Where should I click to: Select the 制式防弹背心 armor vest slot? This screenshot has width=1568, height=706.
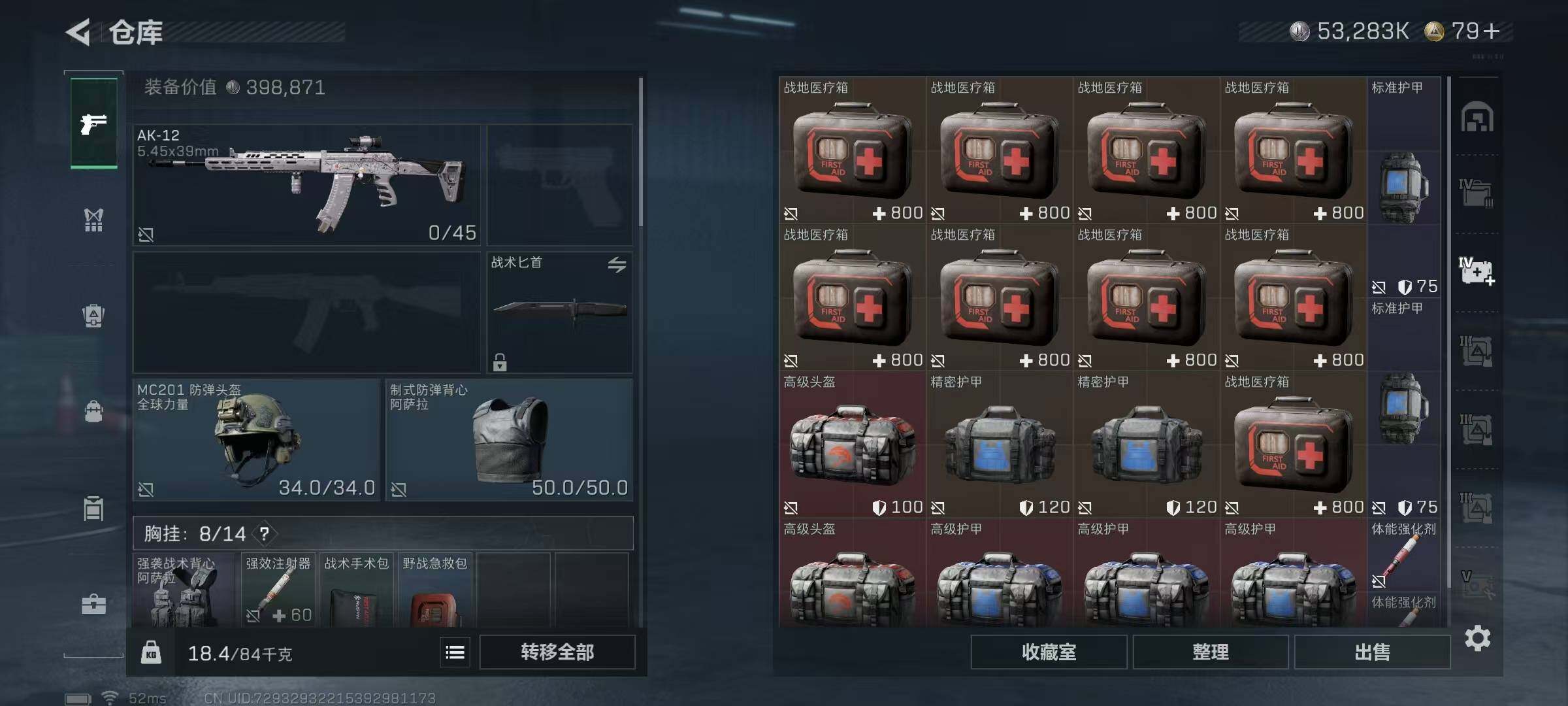tap(509, 440)
